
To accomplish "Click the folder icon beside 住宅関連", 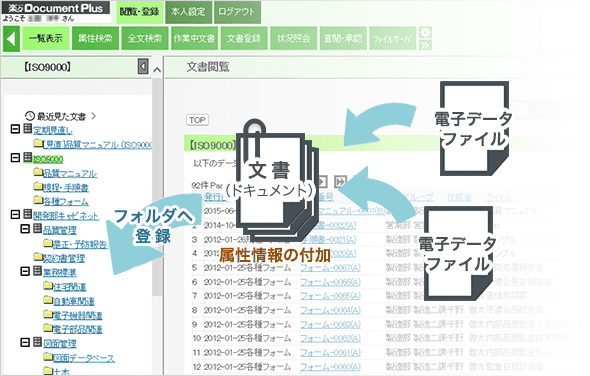I will [x=48, y=285].
